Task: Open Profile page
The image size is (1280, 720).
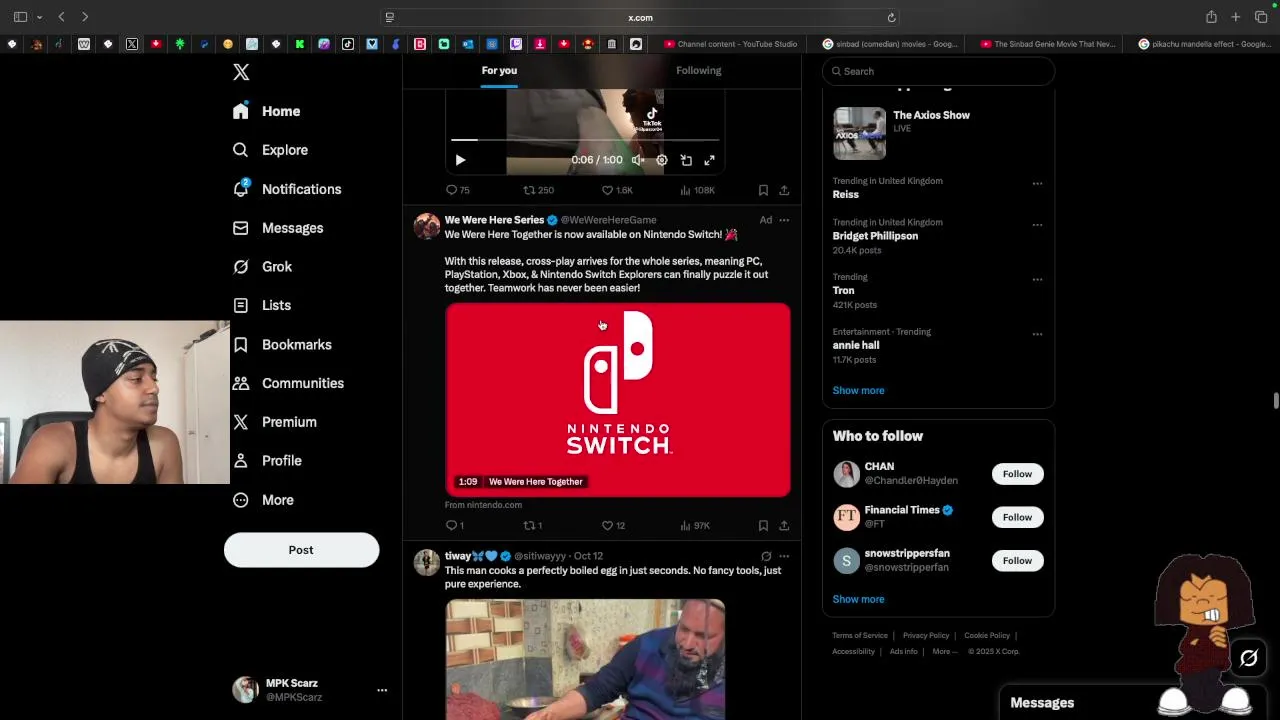Action: (x=266, y=461)
